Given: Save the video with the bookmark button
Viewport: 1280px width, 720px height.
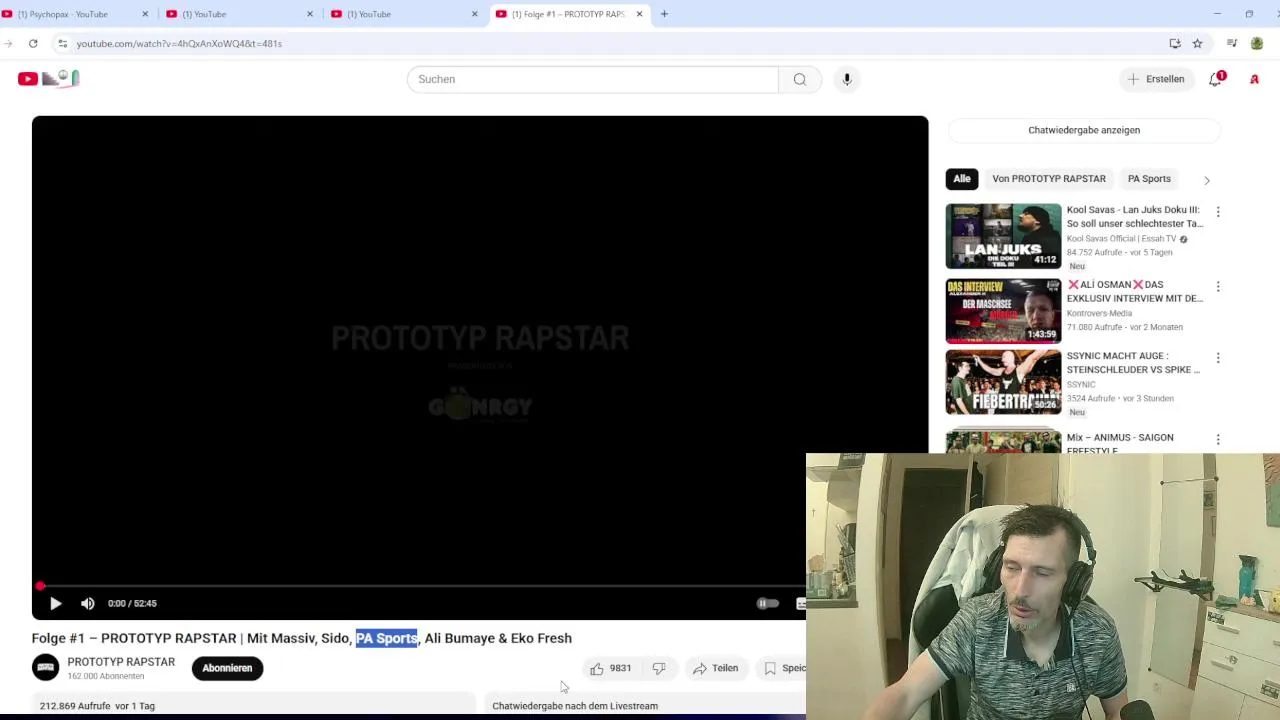Looking at the screenshot, I should [783, 668].
